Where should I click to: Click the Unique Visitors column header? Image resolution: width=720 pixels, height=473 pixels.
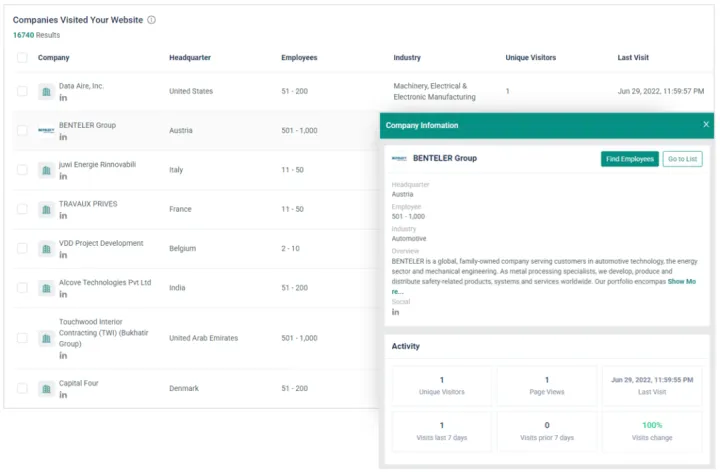[x=530, y=57]
